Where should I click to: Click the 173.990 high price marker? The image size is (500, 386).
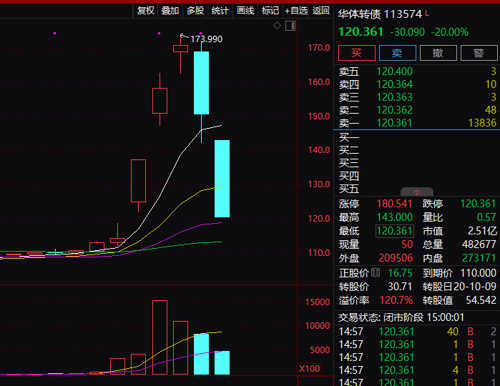206,39
